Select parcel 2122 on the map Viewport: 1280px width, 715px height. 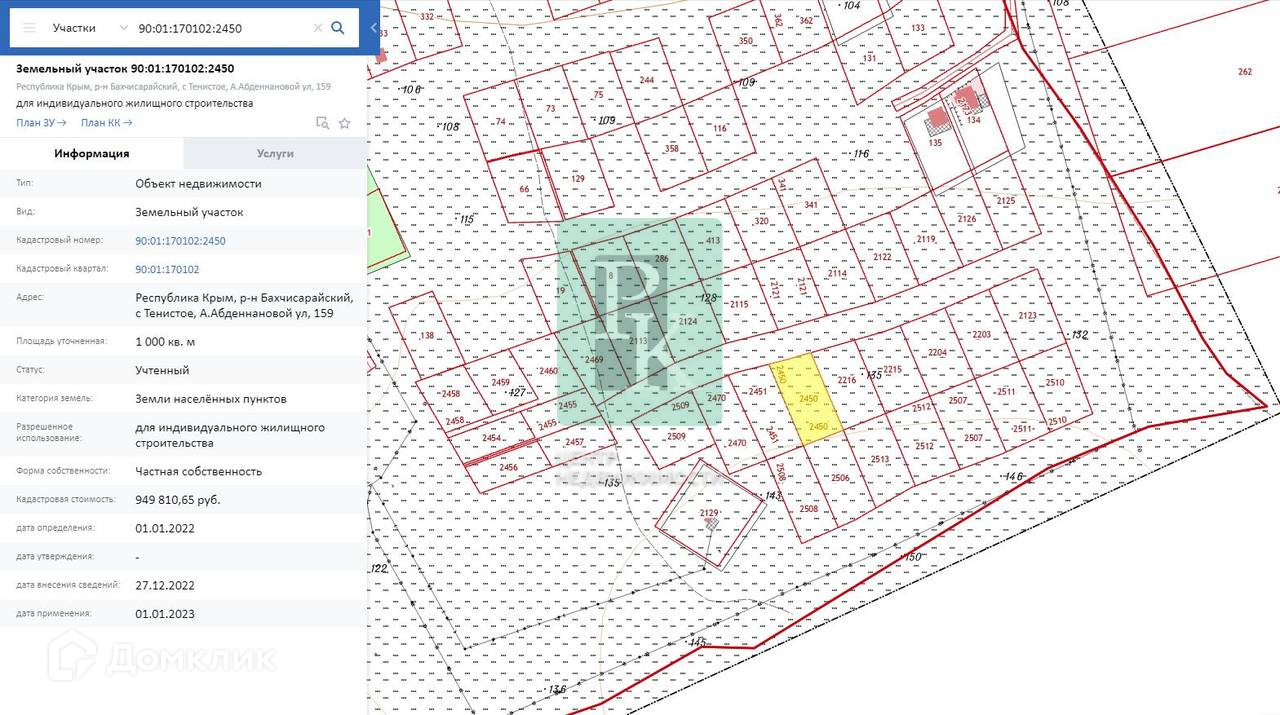(880, 257)
